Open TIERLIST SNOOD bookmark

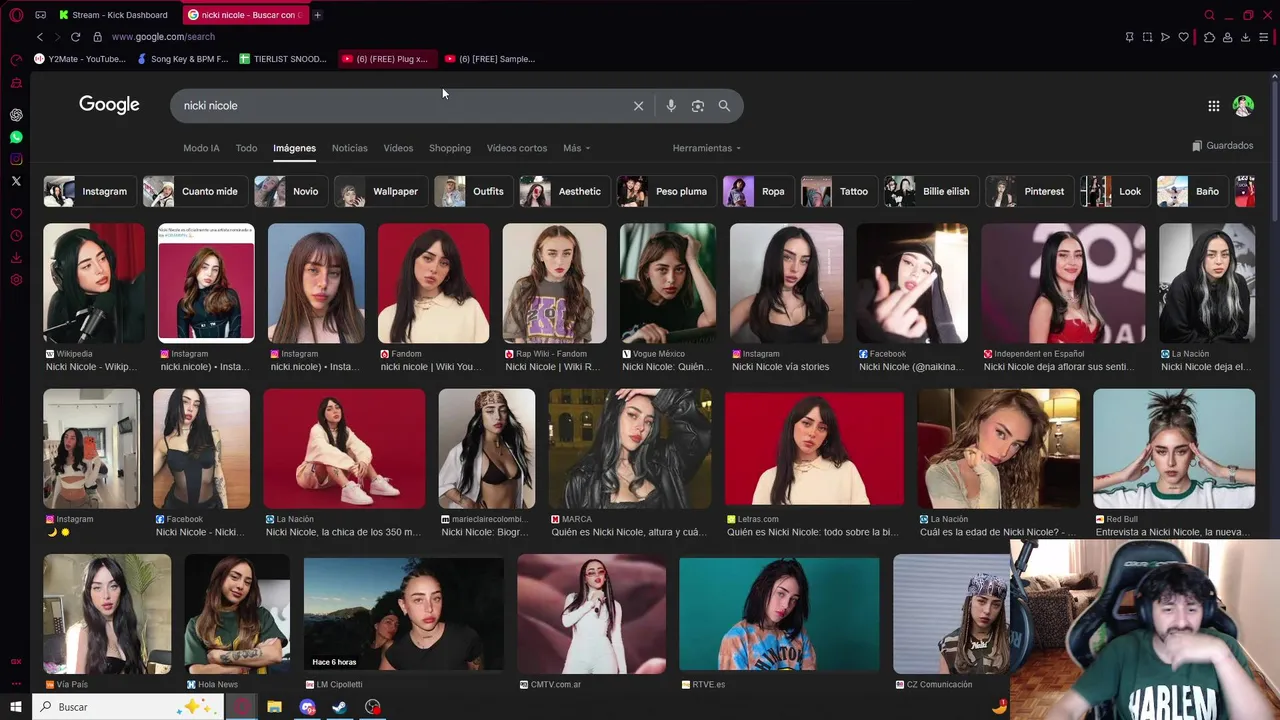point(283,59)
